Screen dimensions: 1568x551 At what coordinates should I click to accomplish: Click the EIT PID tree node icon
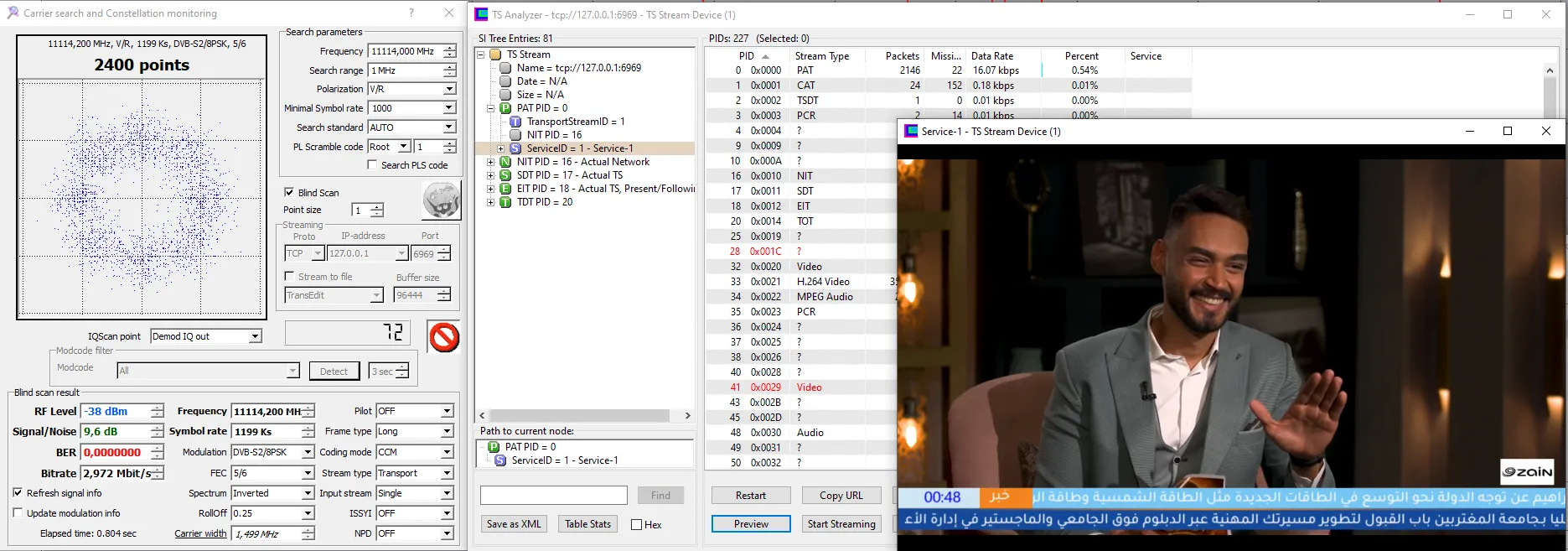click(505, 189)
